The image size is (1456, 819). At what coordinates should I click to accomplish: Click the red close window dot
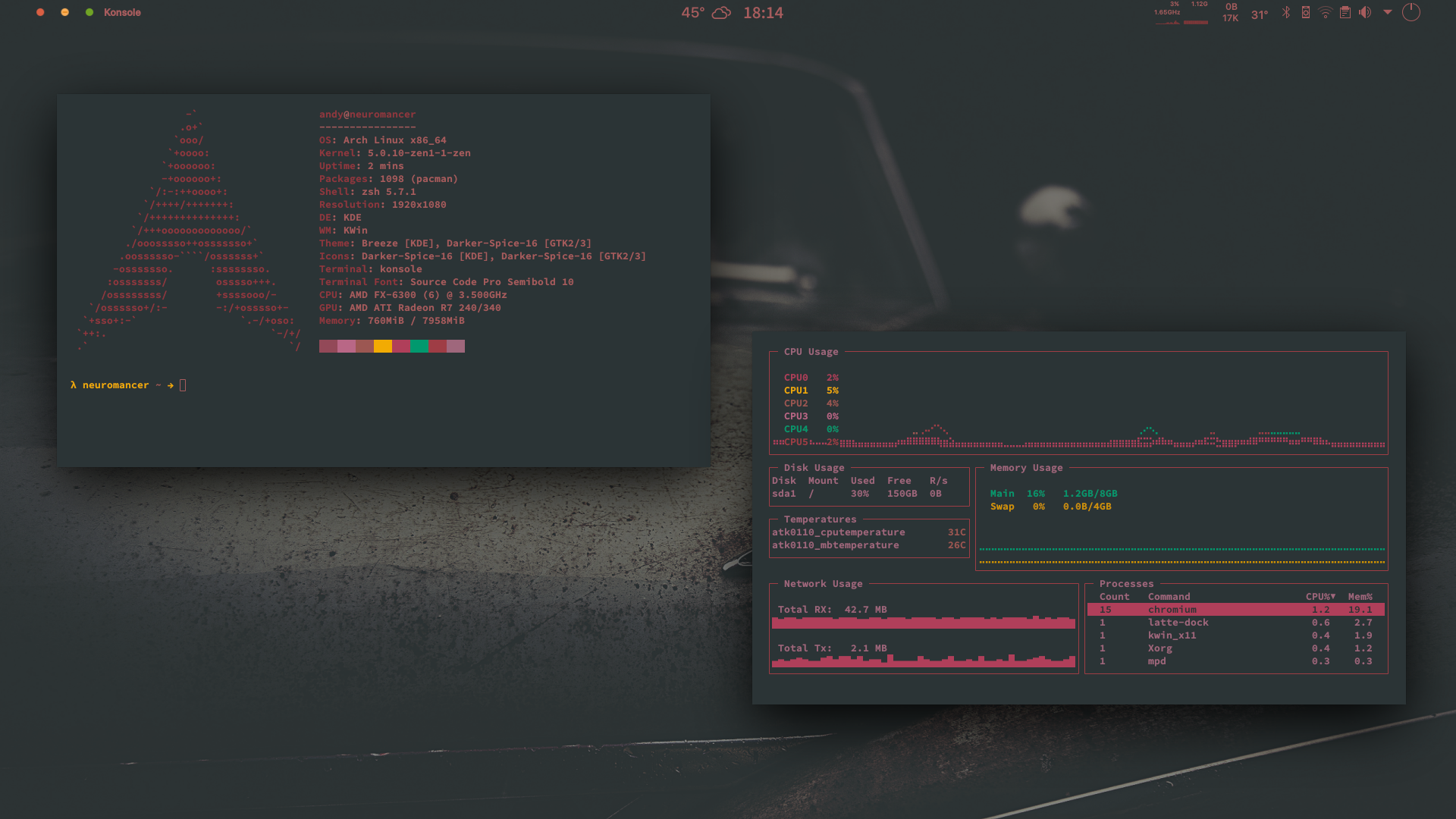(x=40, y=12)
